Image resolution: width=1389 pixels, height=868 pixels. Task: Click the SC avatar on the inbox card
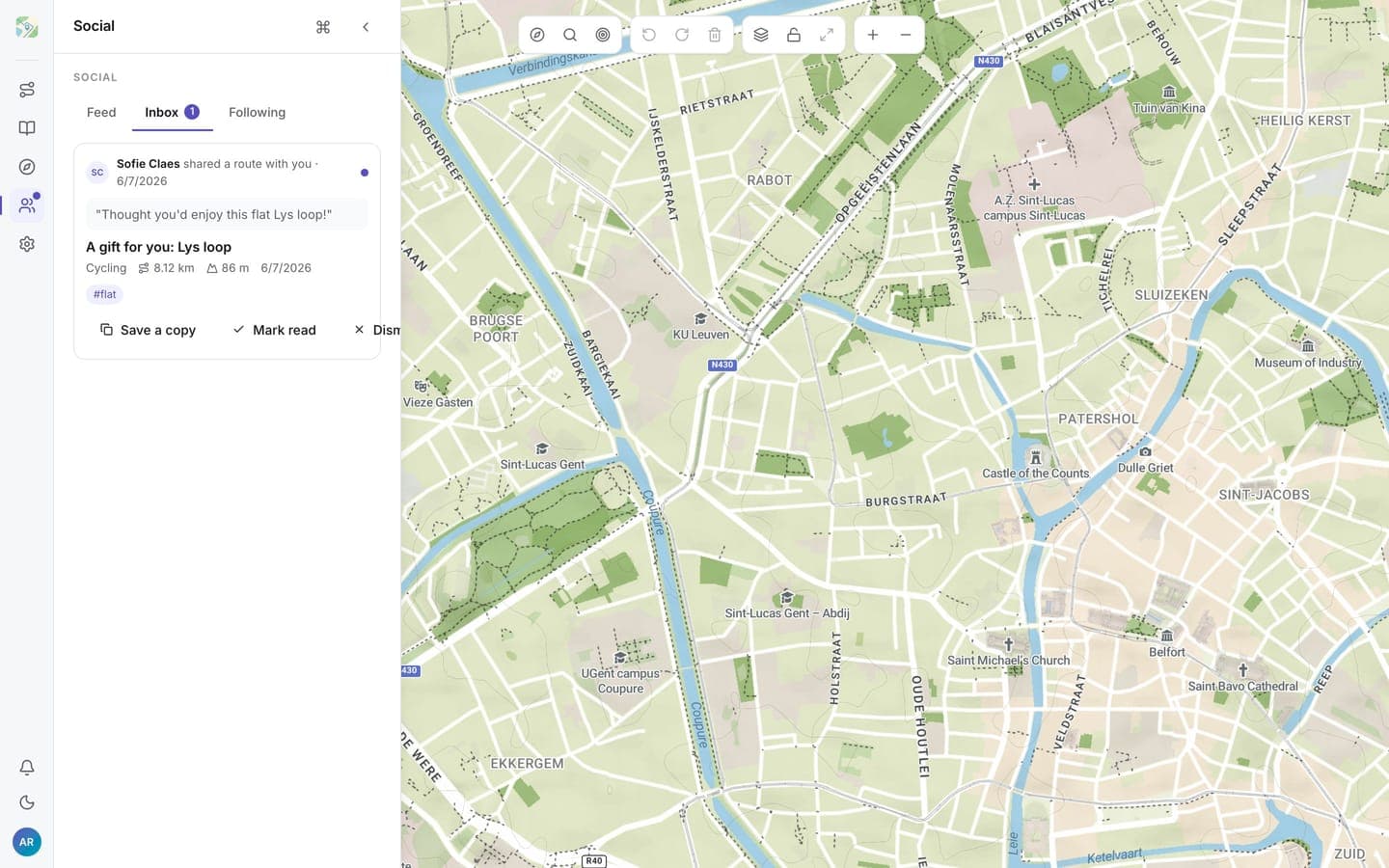97,173
